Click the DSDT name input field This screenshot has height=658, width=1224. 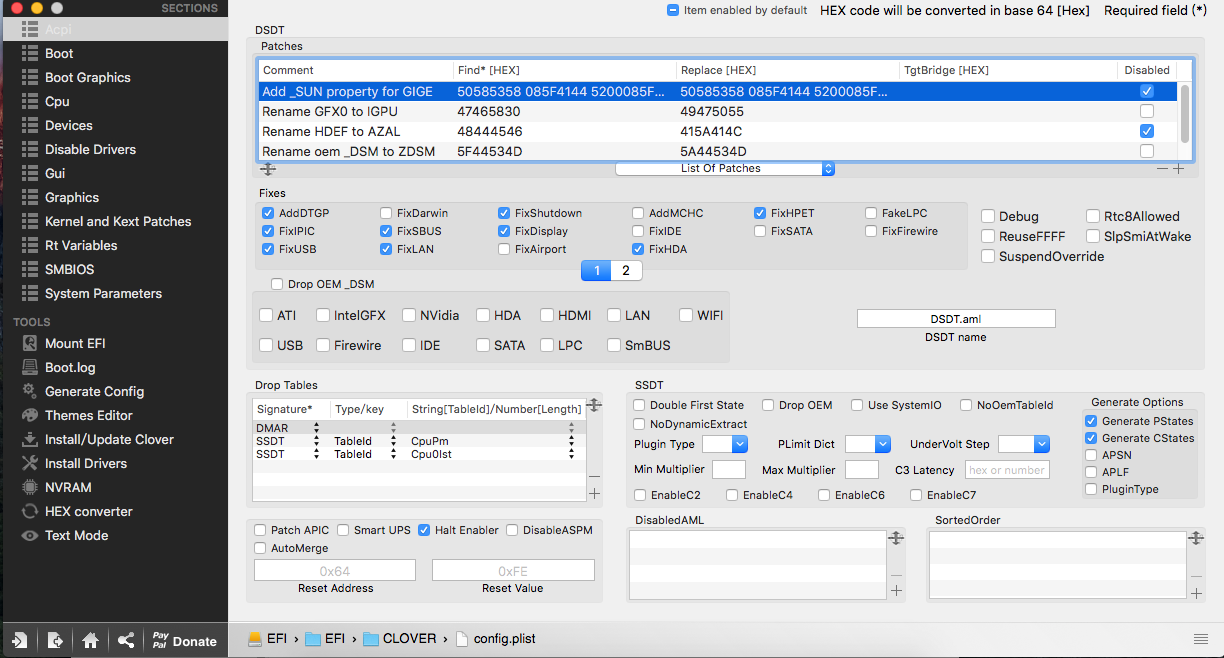pos(956,319)
